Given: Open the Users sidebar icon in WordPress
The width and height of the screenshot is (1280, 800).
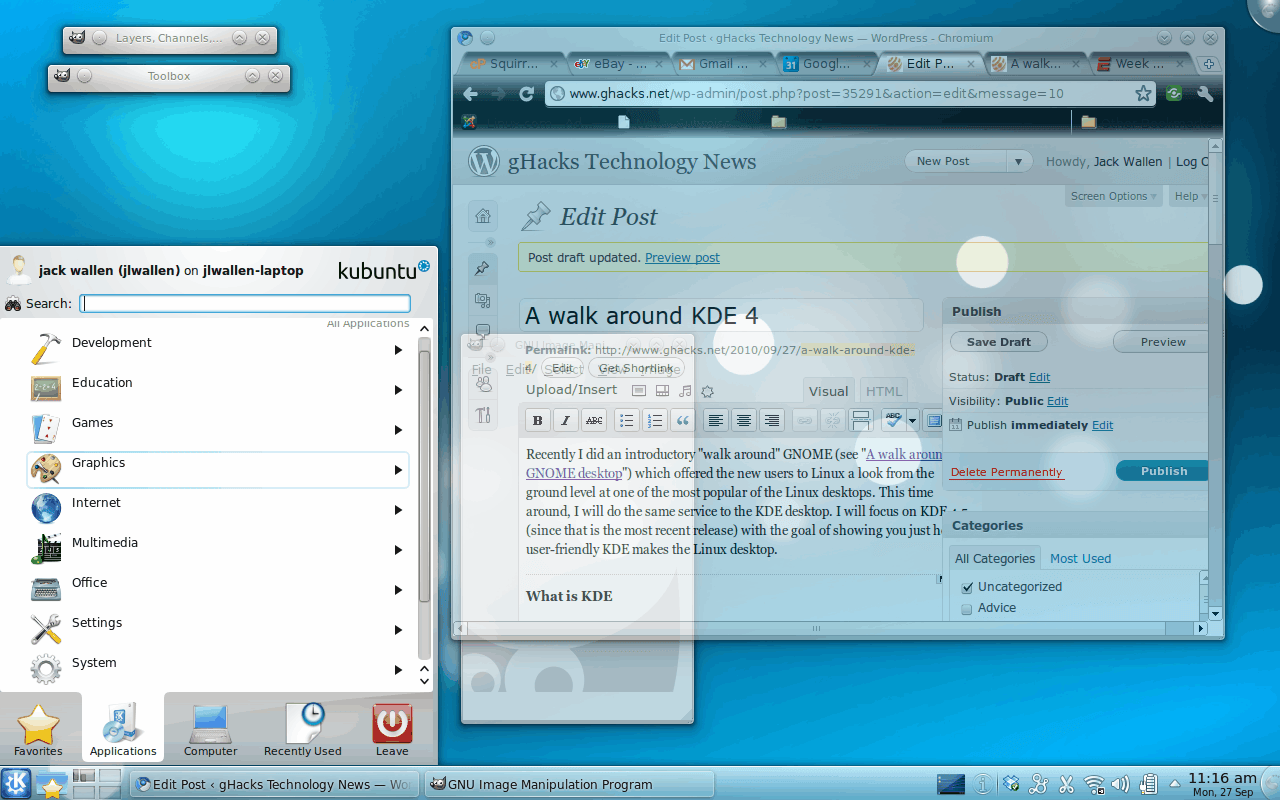Looking at the screenshot, I should click(483, 383).
